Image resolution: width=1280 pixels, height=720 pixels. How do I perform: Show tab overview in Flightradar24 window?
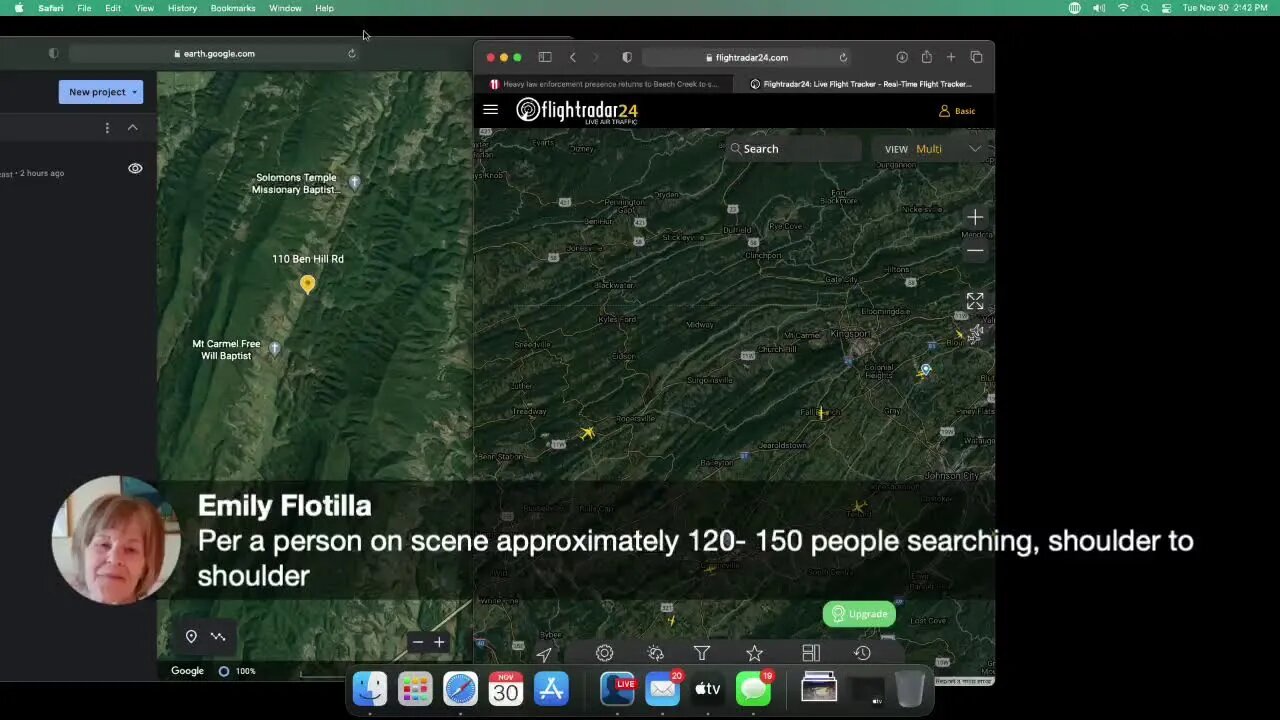pyautogui.click(x=976, y=57)
